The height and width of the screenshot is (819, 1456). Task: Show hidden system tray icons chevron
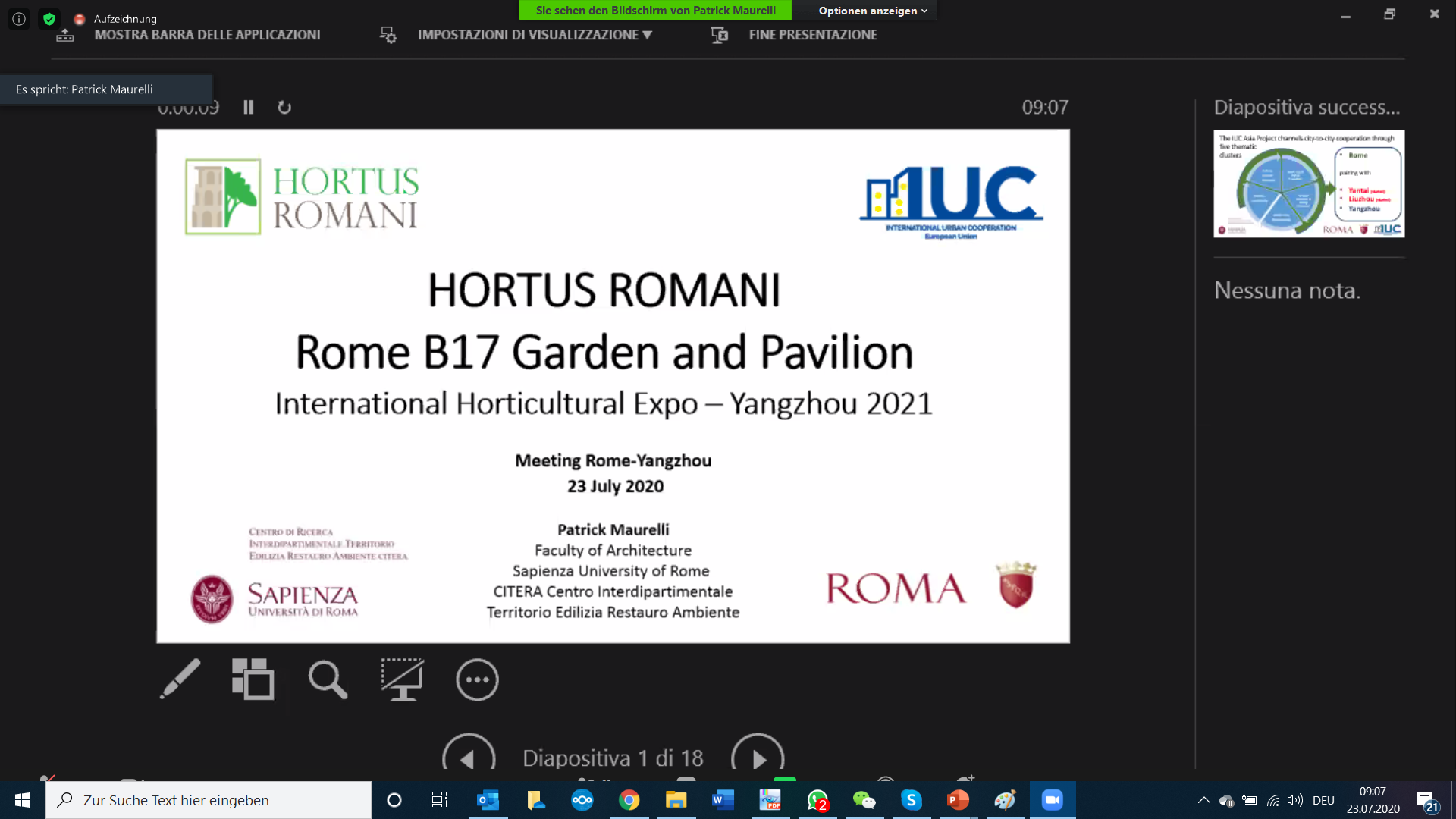tap(1203, 800)
